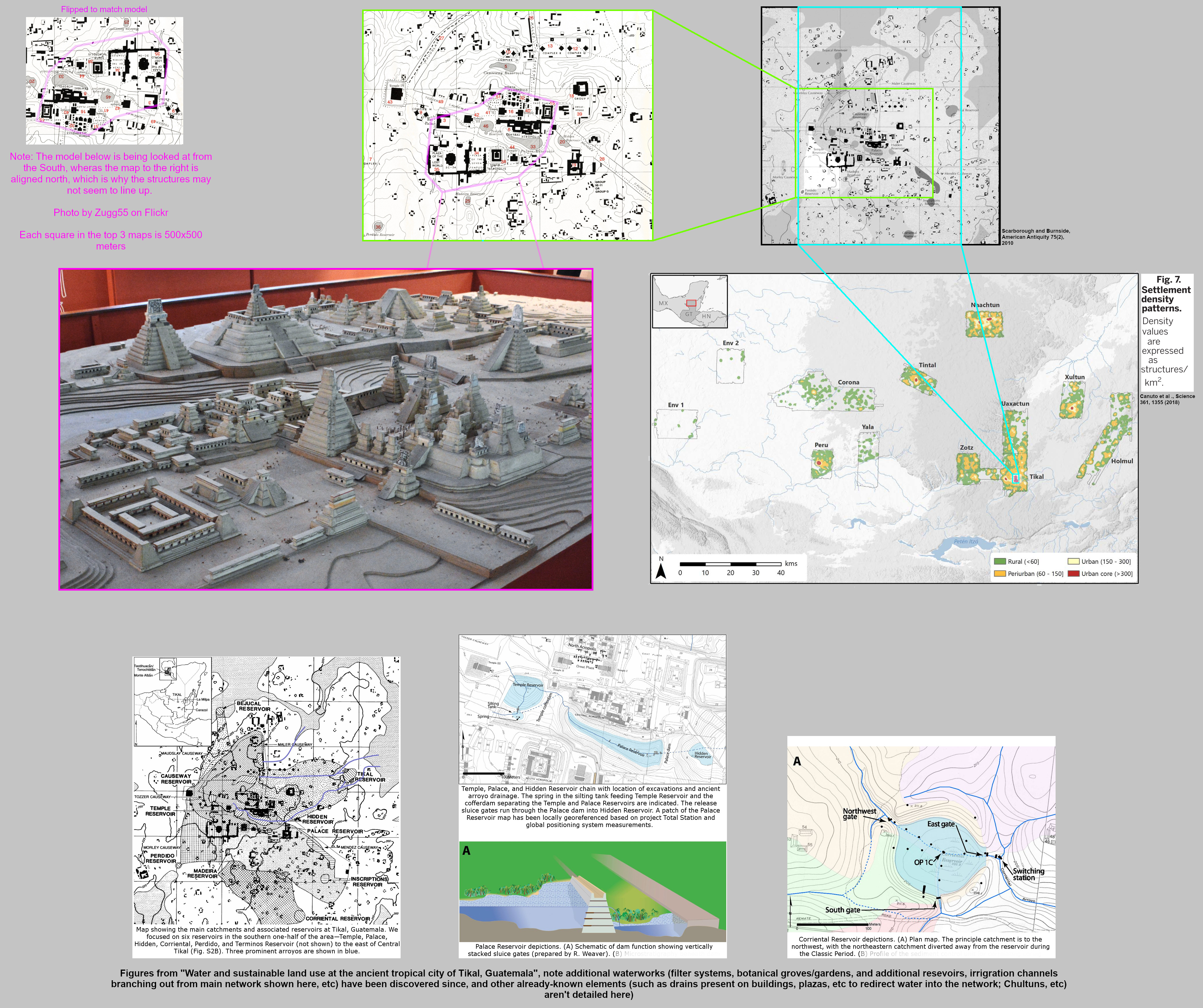Click the Env 2 area label
Screen dimensions: 1203x1008
point(730,343)
